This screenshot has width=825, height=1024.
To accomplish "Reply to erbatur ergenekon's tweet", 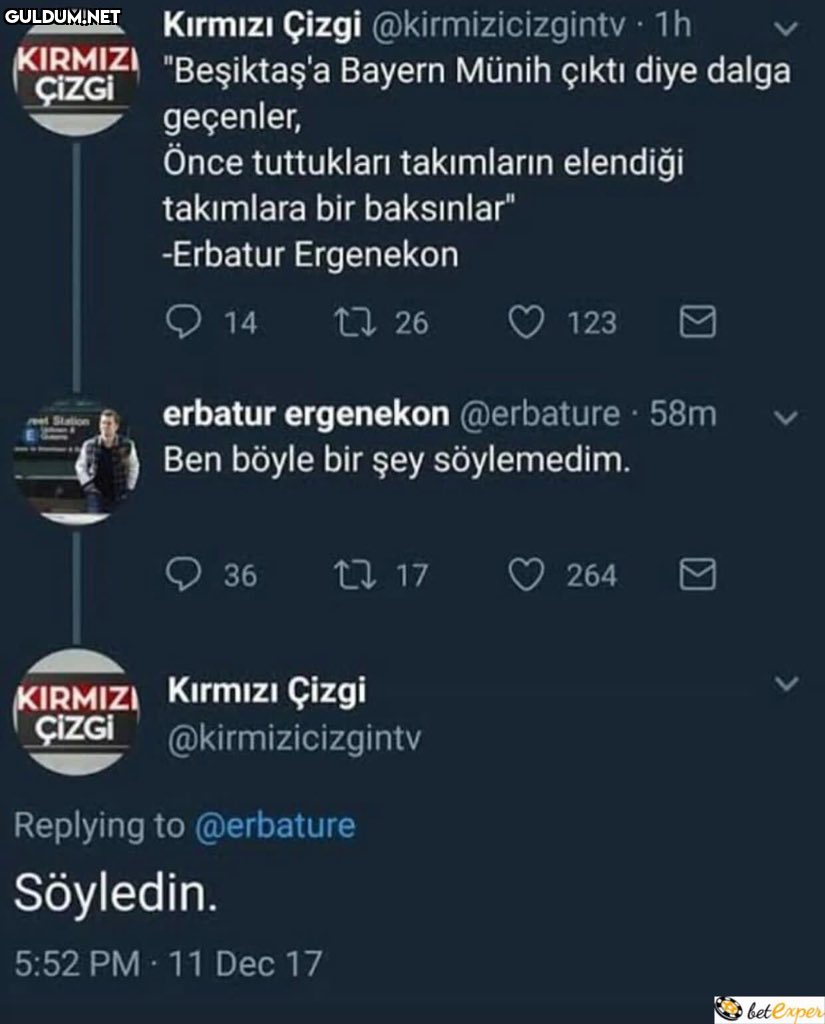I will pyautogui.click(x=182, y=574).
